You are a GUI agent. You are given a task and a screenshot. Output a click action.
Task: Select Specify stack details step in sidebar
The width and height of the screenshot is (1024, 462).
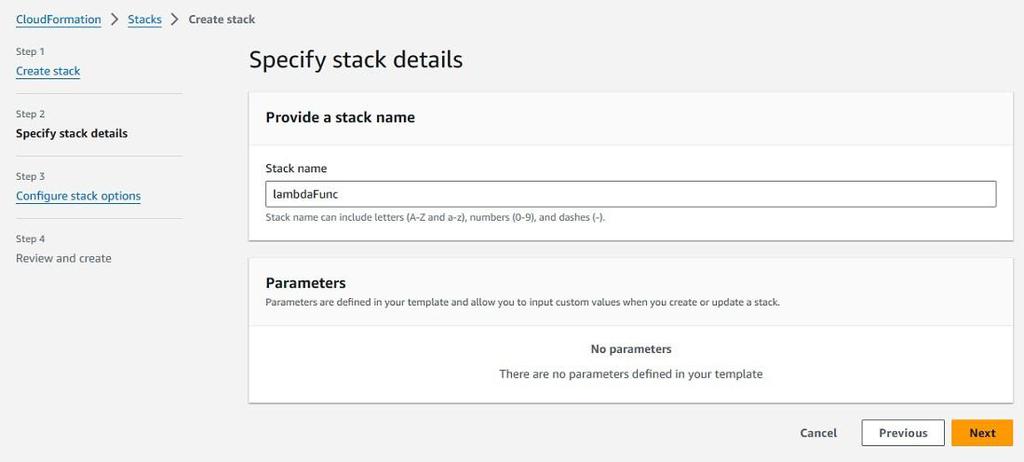coord(72,133)
